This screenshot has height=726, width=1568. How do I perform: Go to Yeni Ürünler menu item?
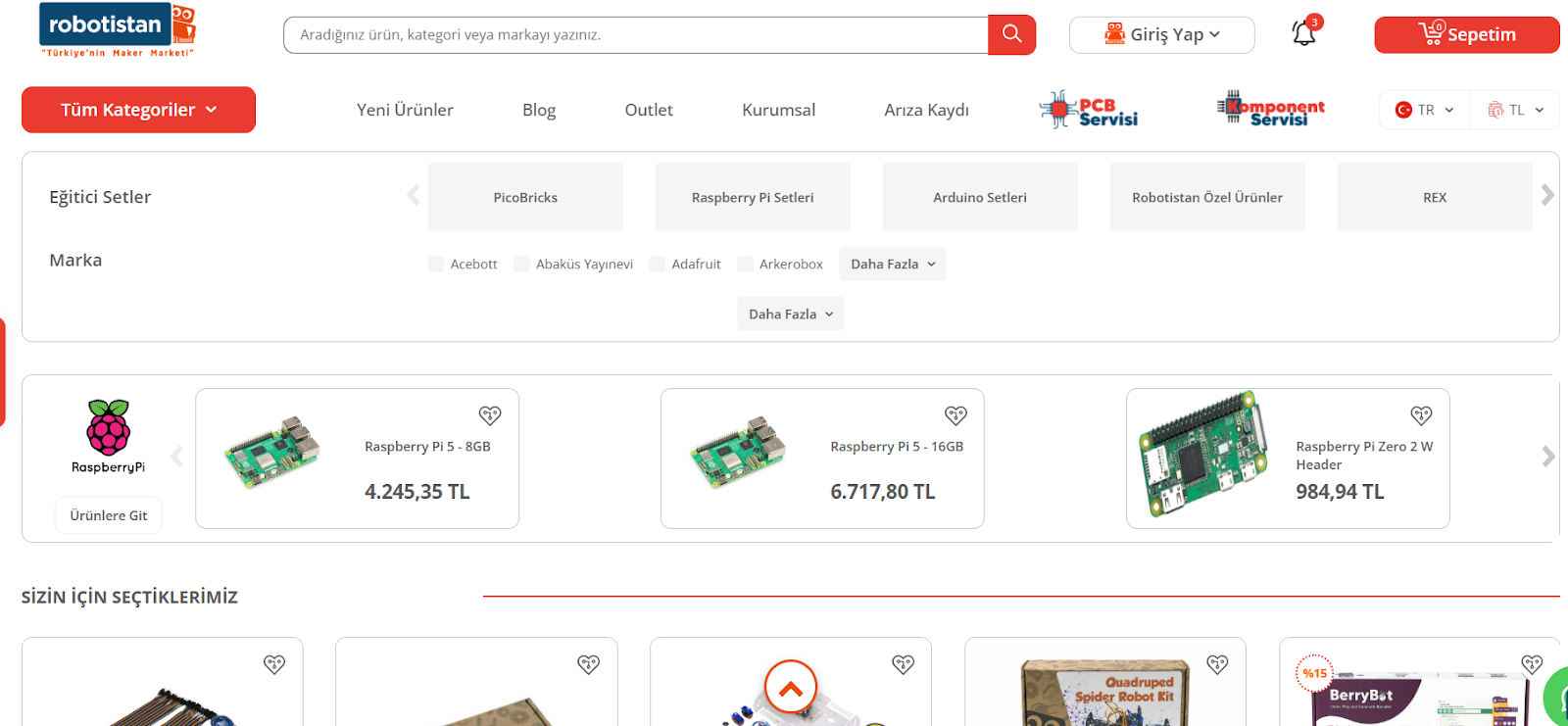coord(405,110)
